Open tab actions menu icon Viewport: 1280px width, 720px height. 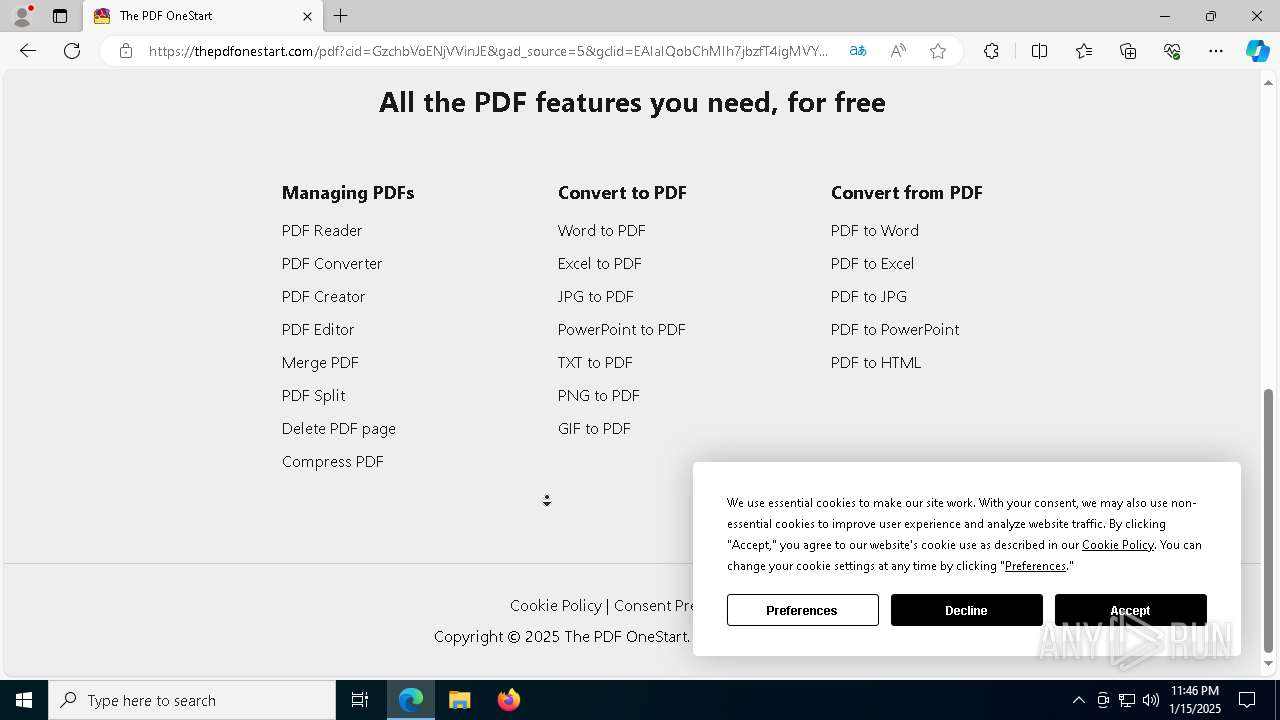60,16
